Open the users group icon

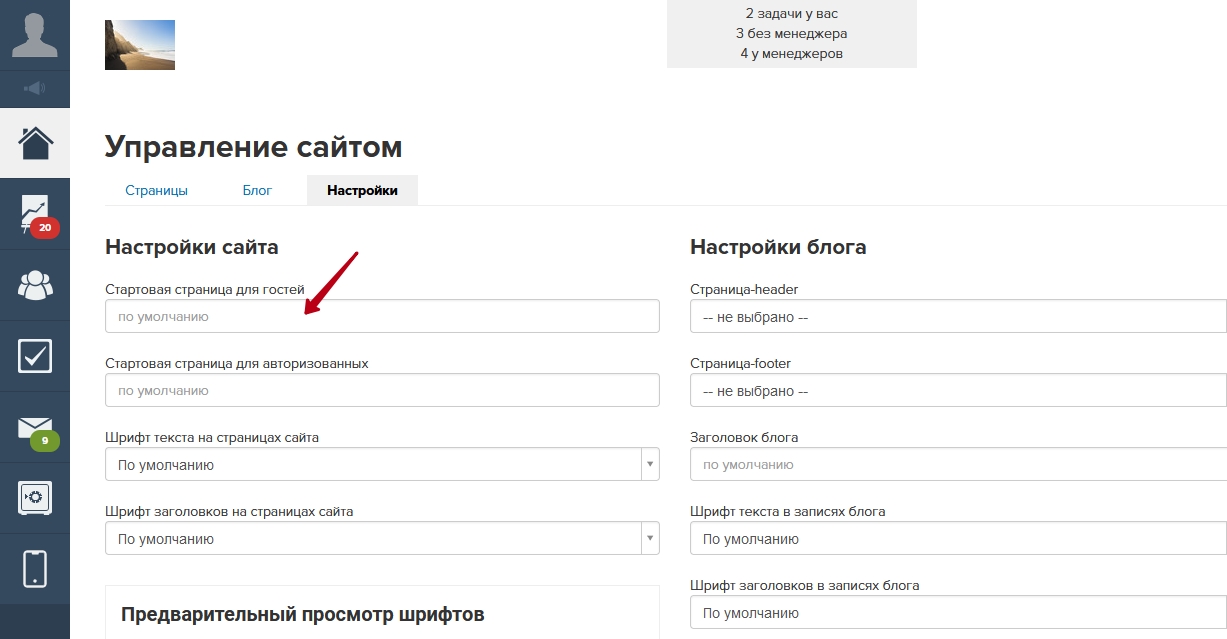35,285
